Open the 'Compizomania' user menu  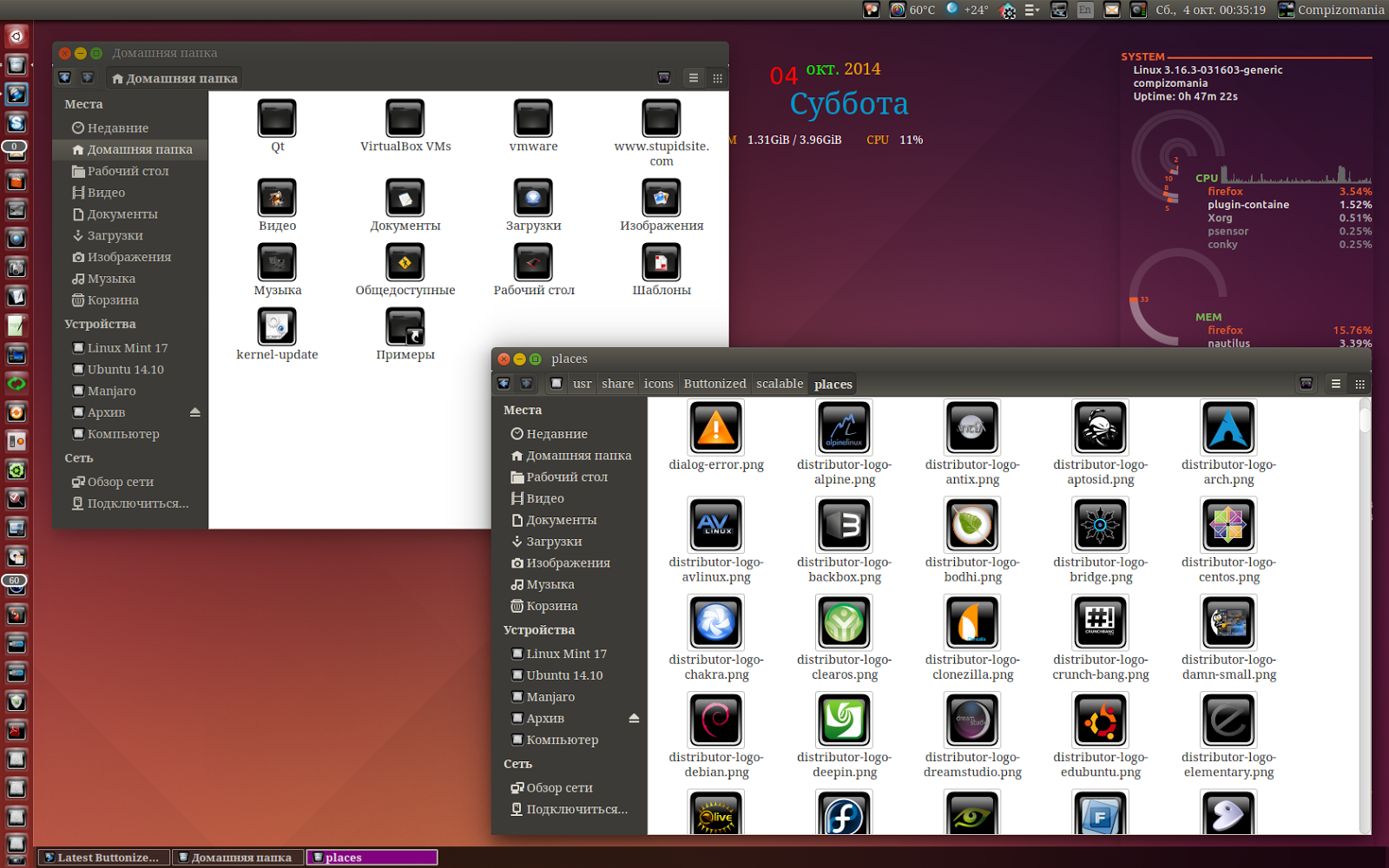(x=1330, y=10)
